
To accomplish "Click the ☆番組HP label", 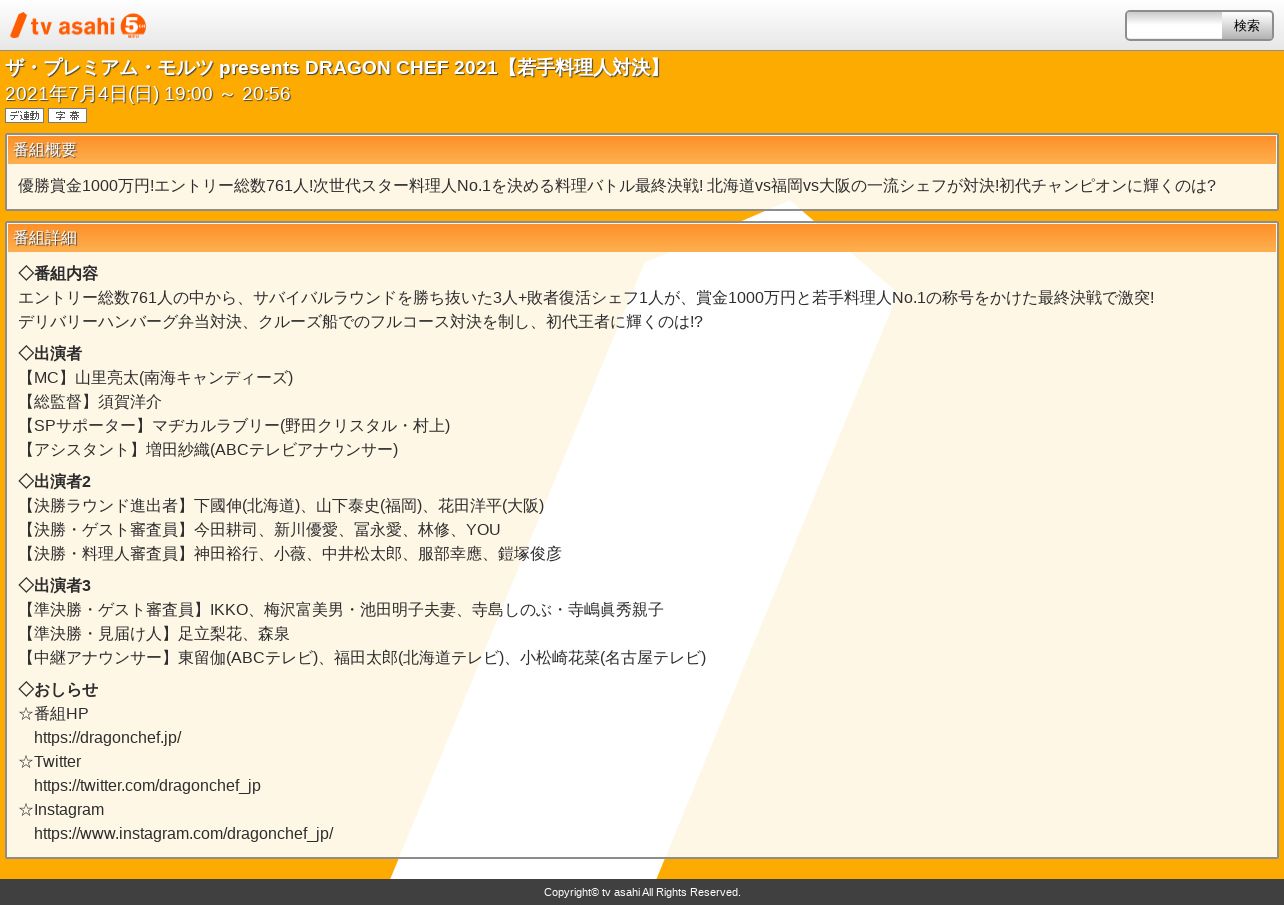I will 53,714.
